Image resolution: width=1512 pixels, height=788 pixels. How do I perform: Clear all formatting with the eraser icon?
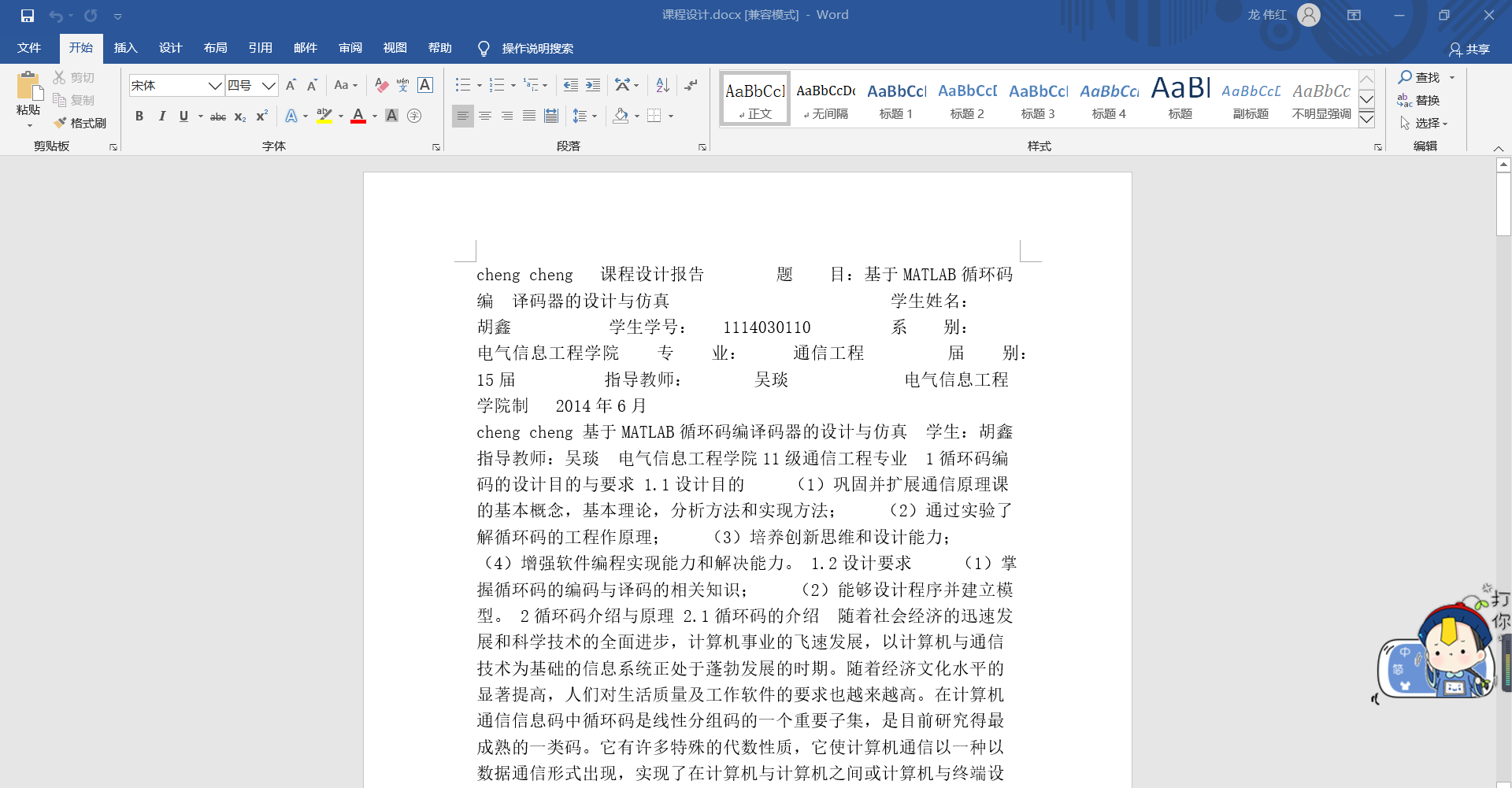pos(381,85)
